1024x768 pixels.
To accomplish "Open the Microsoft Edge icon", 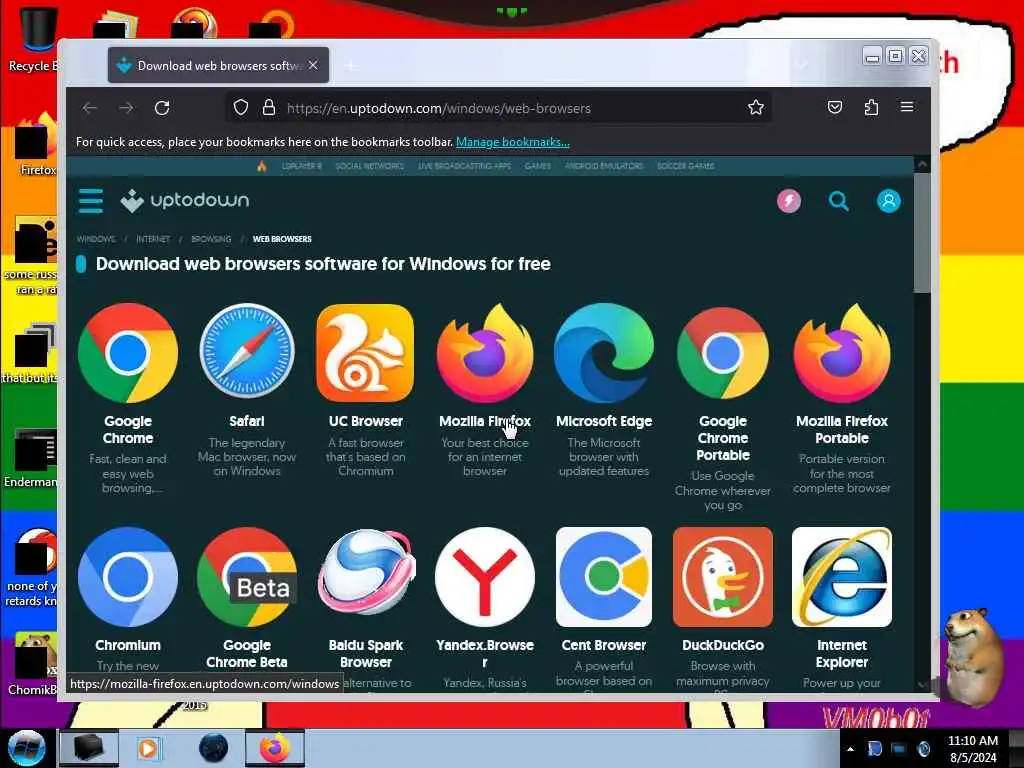I will [x=604, y=353].
